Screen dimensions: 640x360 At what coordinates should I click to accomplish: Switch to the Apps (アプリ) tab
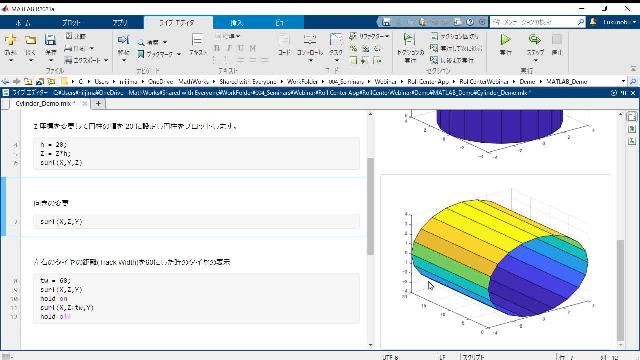click(x=120, y=22)
